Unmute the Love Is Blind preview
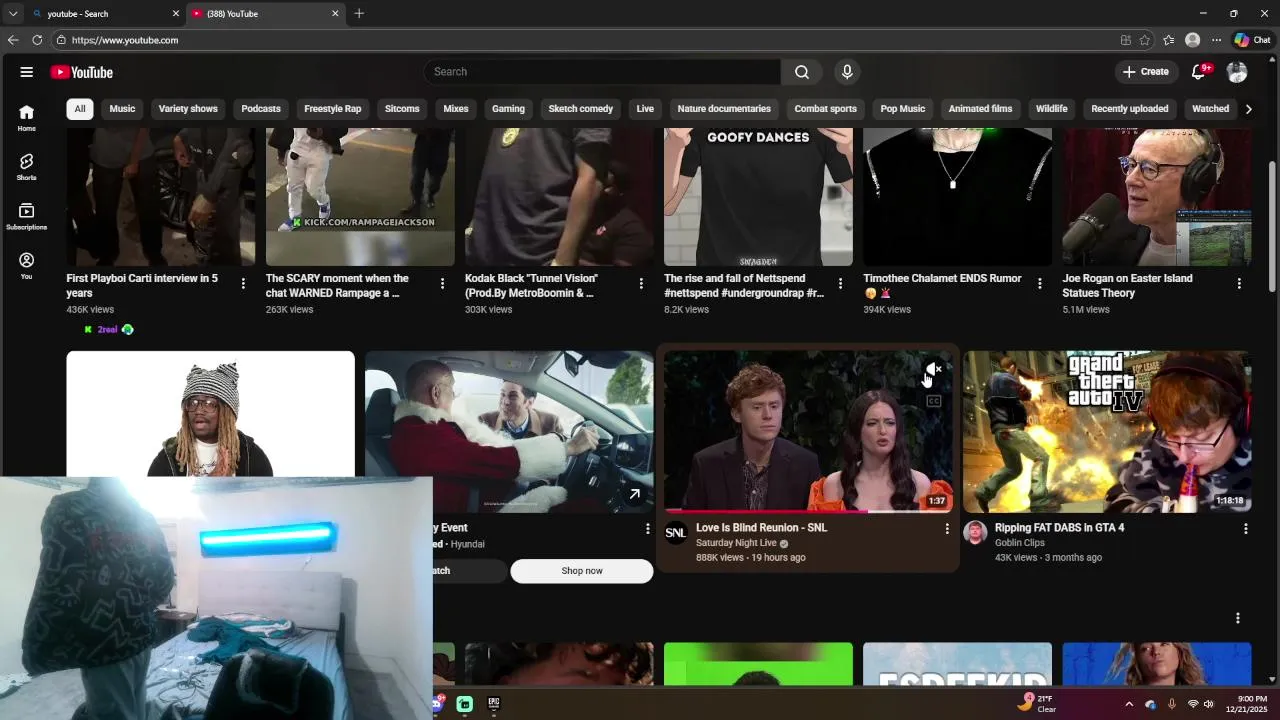Screen dimensions: 1280x720 (x=933, y=370)
